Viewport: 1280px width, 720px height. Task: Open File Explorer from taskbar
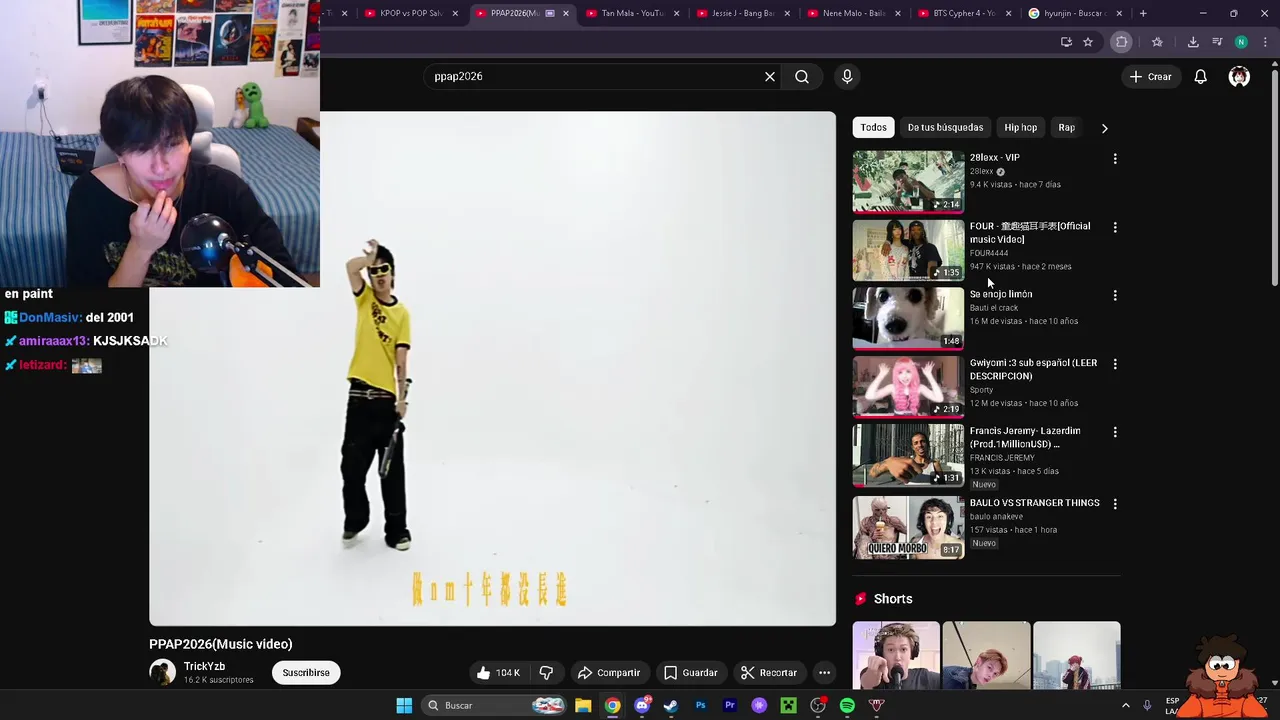583,706
